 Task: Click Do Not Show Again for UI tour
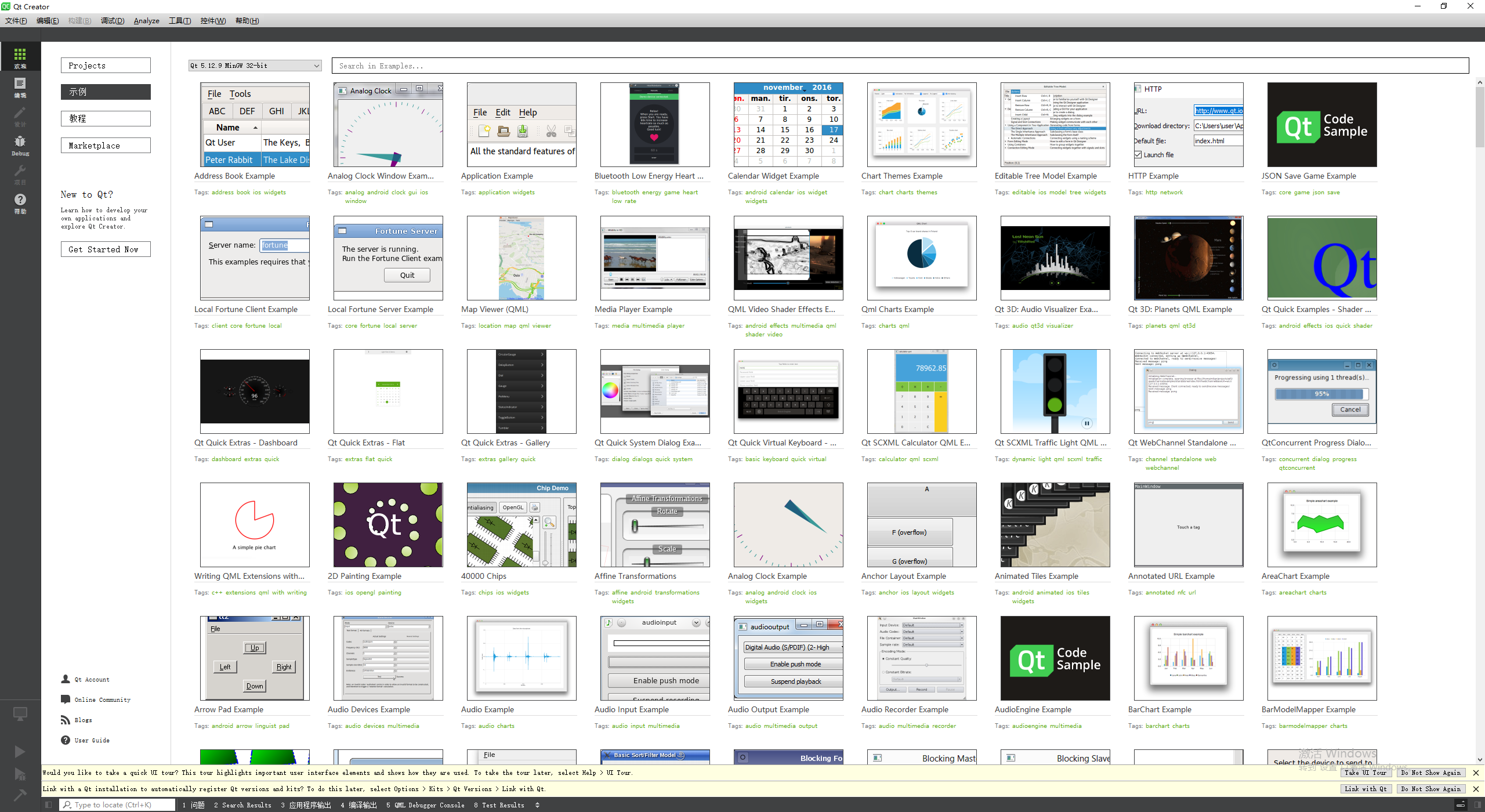[1430, 773]
